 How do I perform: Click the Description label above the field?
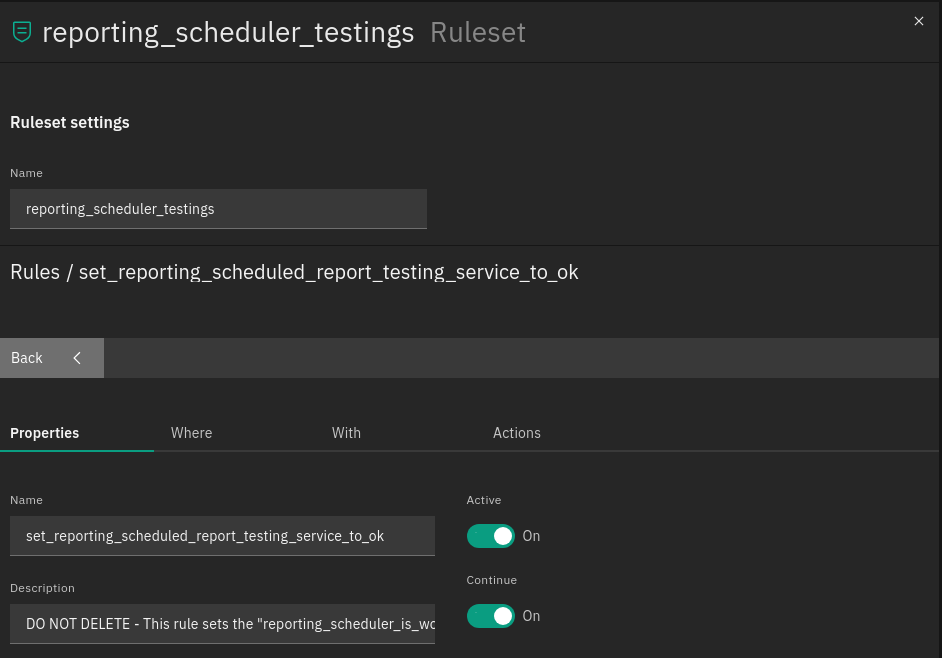(x=42, y=588)
